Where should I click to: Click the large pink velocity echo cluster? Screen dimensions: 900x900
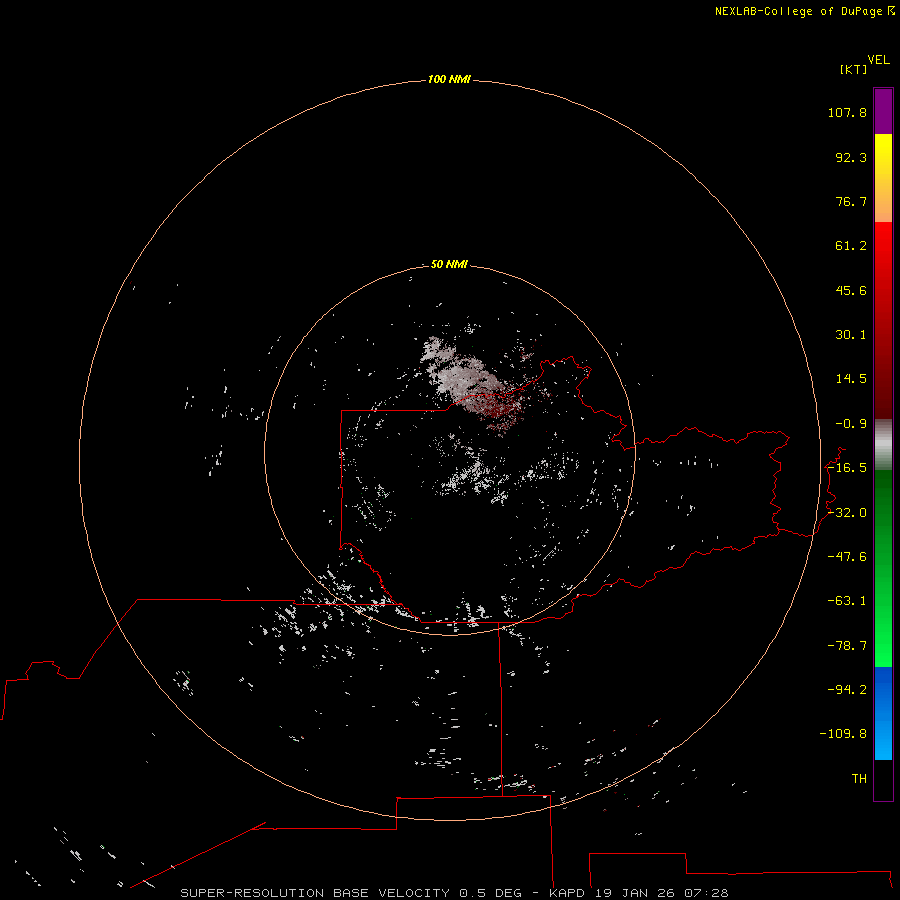click(x=474, y=385)
